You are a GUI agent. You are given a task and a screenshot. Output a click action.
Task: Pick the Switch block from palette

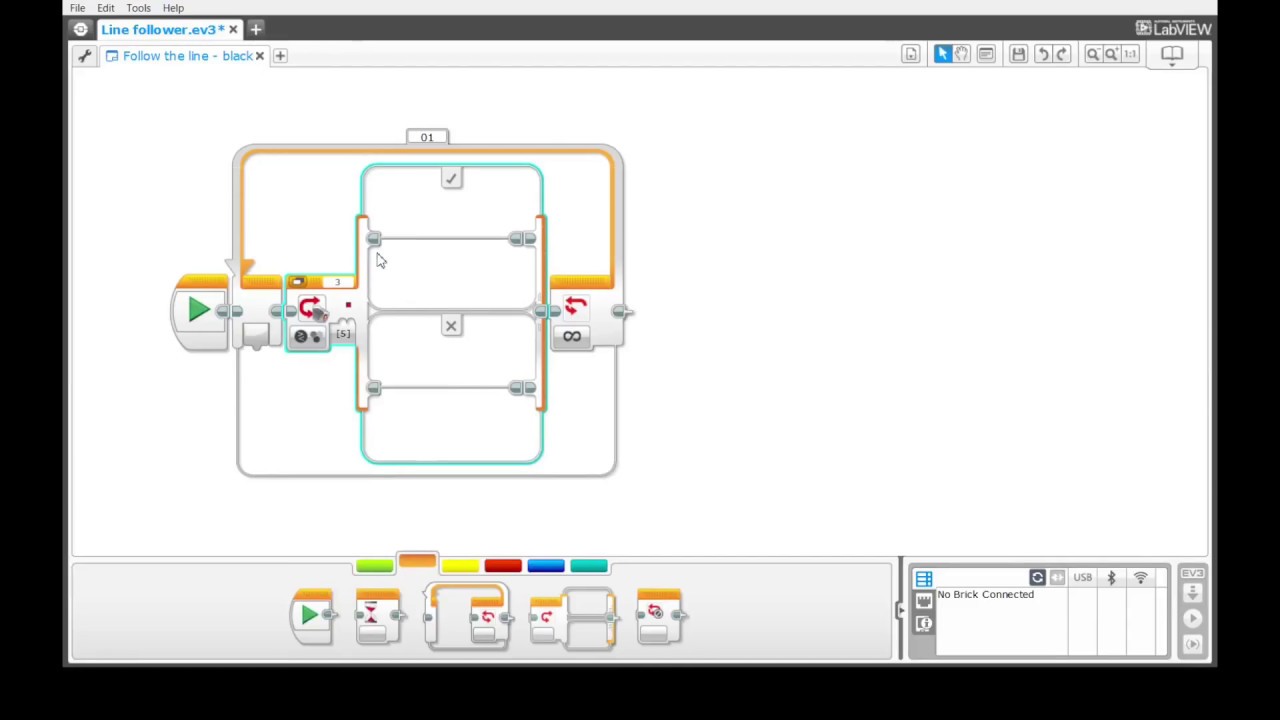click(574, 617)
